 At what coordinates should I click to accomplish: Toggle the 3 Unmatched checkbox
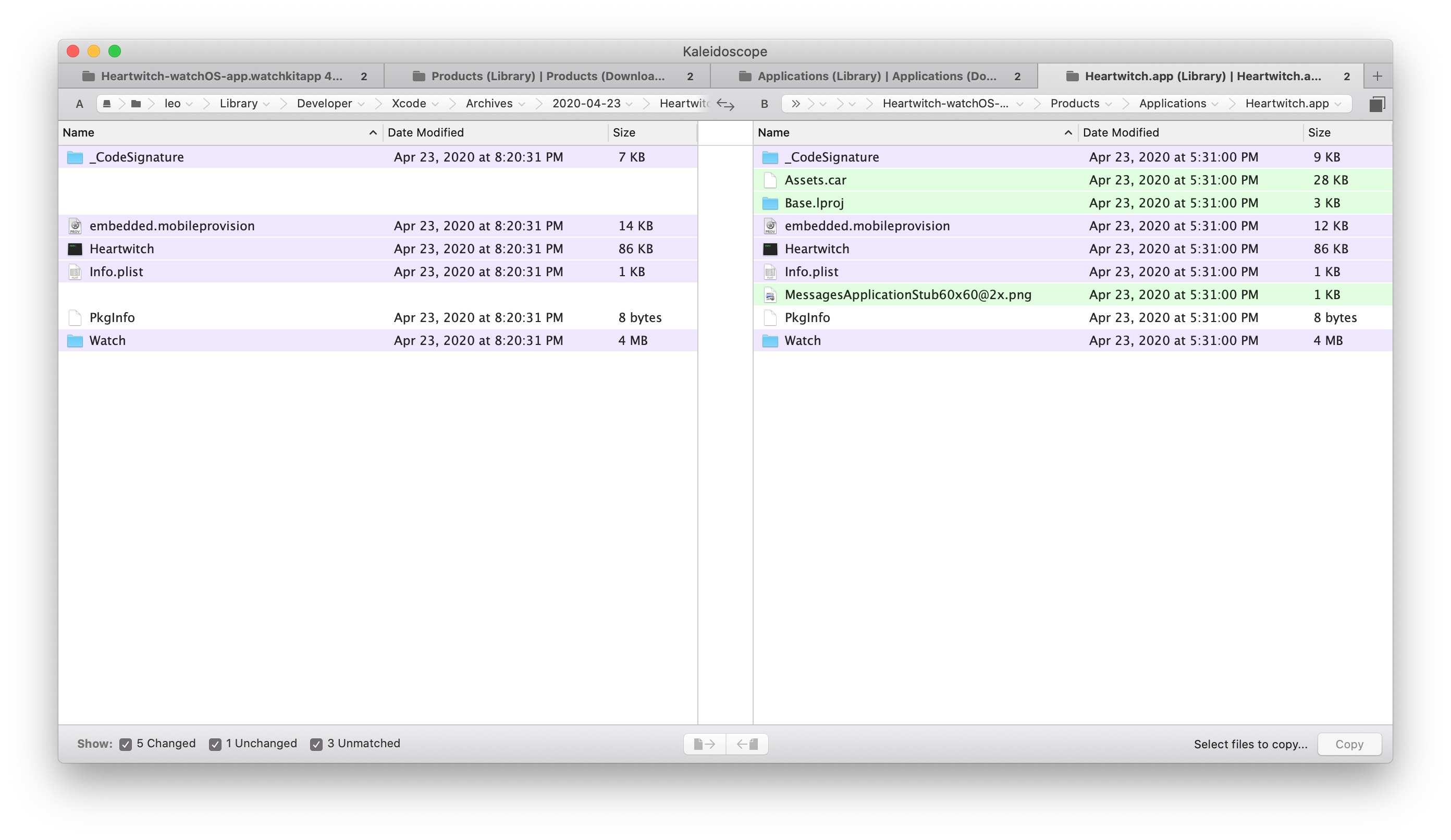316,745
